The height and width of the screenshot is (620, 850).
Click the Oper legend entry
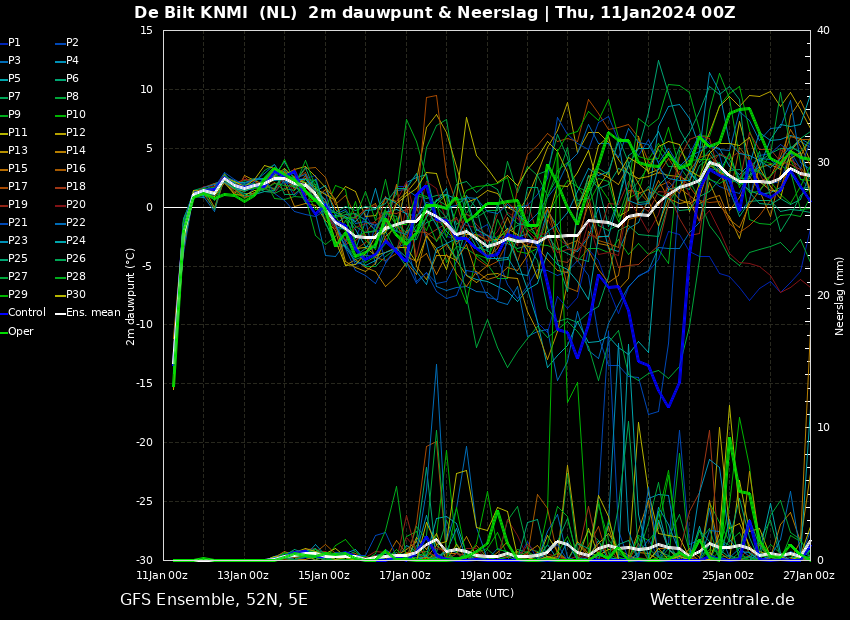(x=17, y=331)
